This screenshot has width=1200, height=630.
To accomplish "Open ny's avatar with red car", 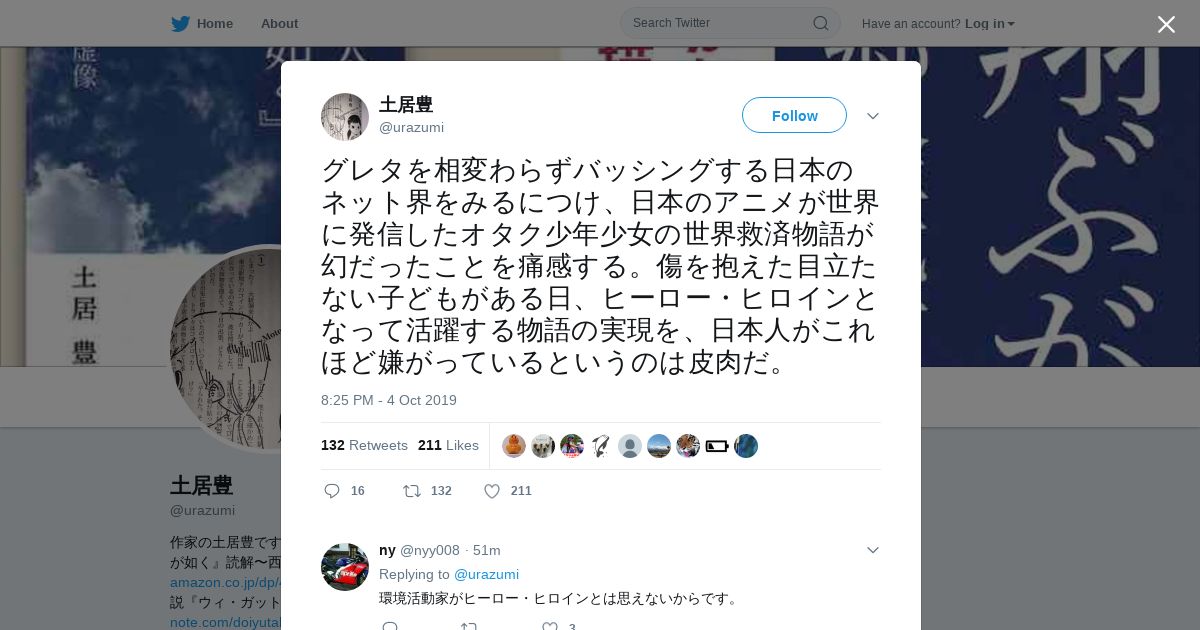I will pyautogui.click(x=345, y=567).
